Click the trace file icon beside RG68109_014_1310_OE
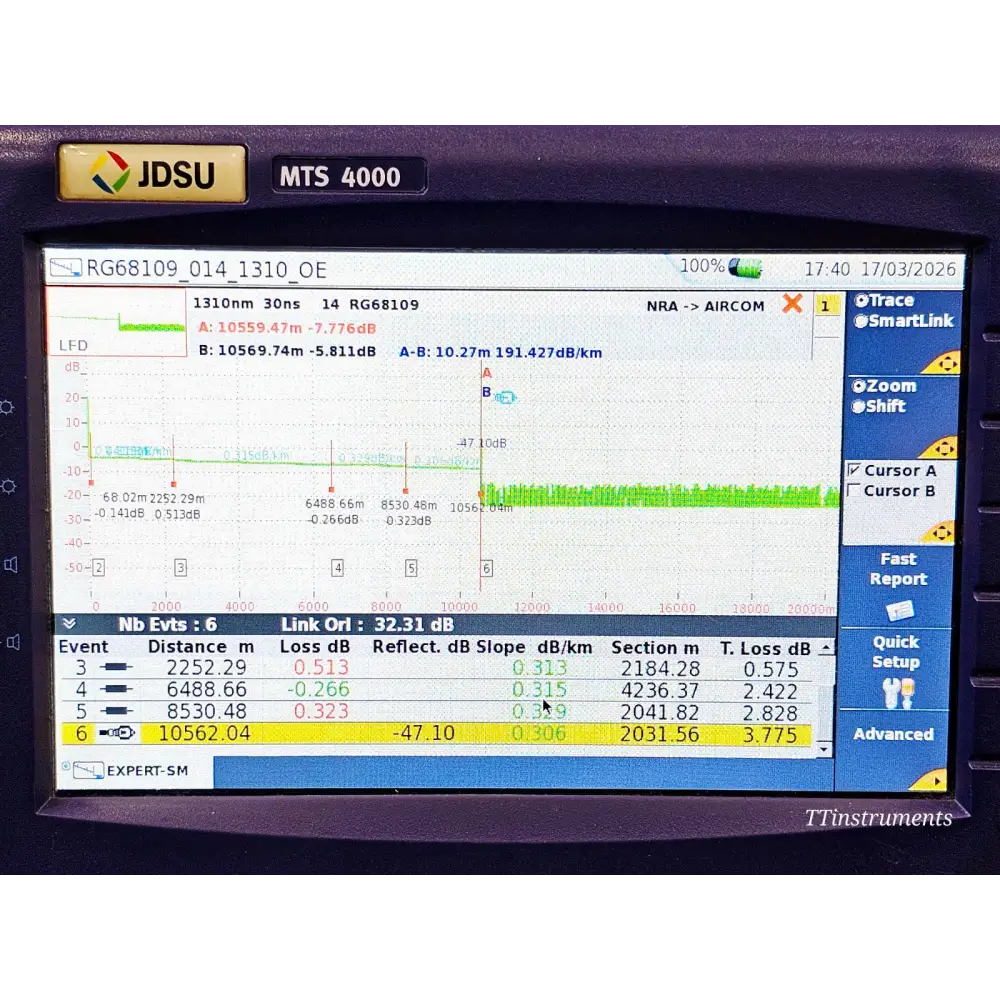This screenshot has height=1000, width=1000. [x=66, y=268]
